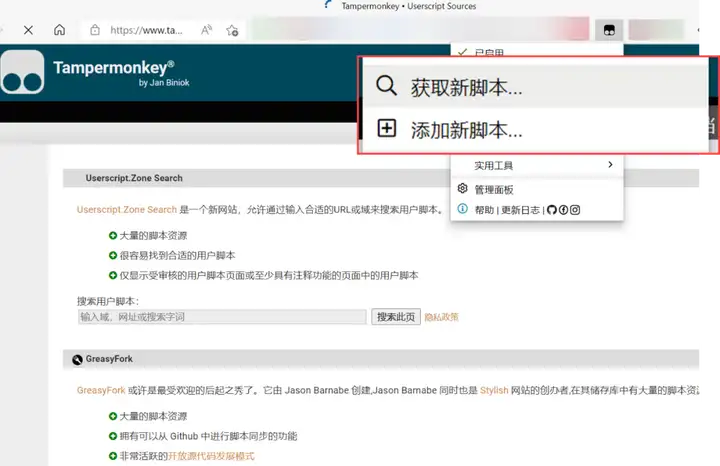This screenshot has height=466, width=720.
Task: Click plus bullet beside 拥有可以从 Github
Action: coord(113,436)
